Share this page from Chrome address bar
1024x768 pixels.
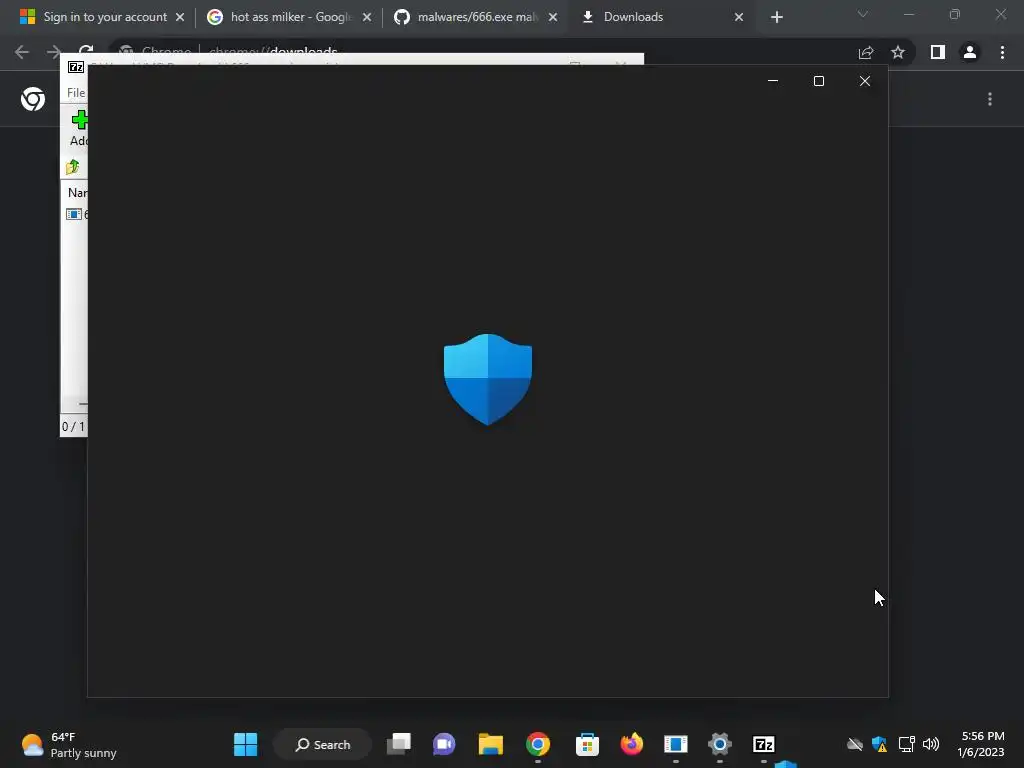(x=866, y=52)
